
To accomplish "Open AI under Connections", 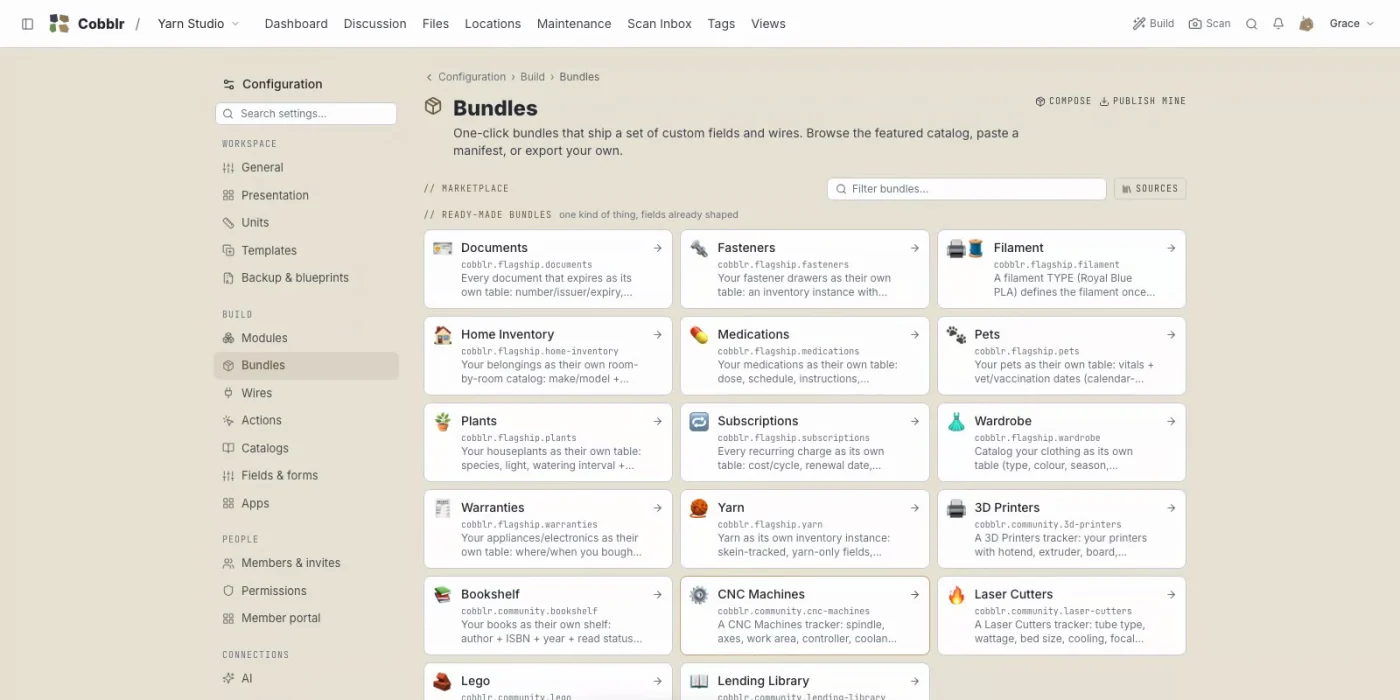I will pos(306,678).
